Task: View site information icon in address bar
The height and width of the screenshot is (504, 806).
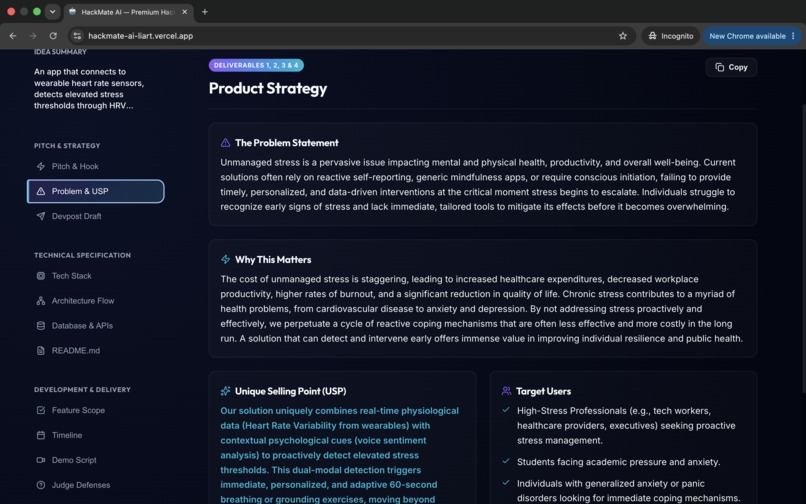Action: click(x=77, y=36)
